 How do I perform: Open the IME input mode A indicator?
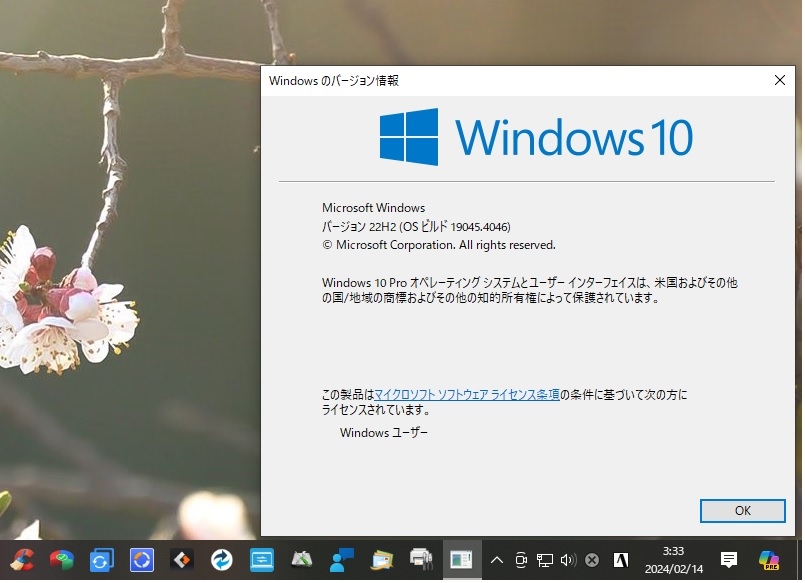(622, 561)
